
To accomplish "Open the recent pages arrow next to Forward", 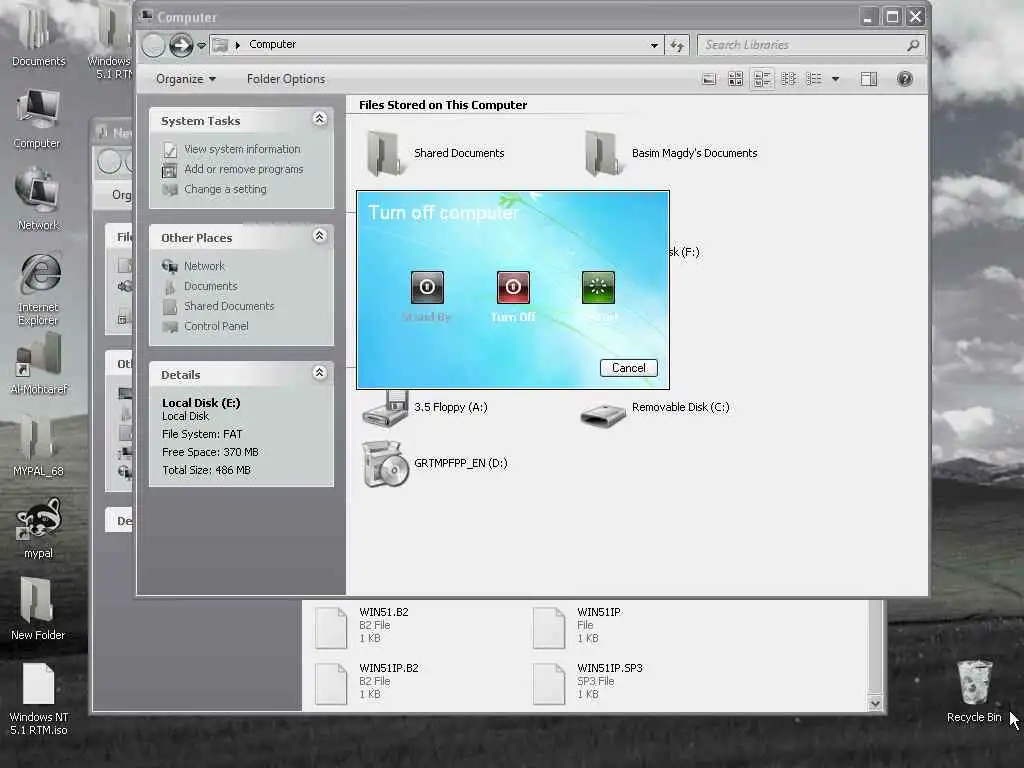I will click(202, 45).
